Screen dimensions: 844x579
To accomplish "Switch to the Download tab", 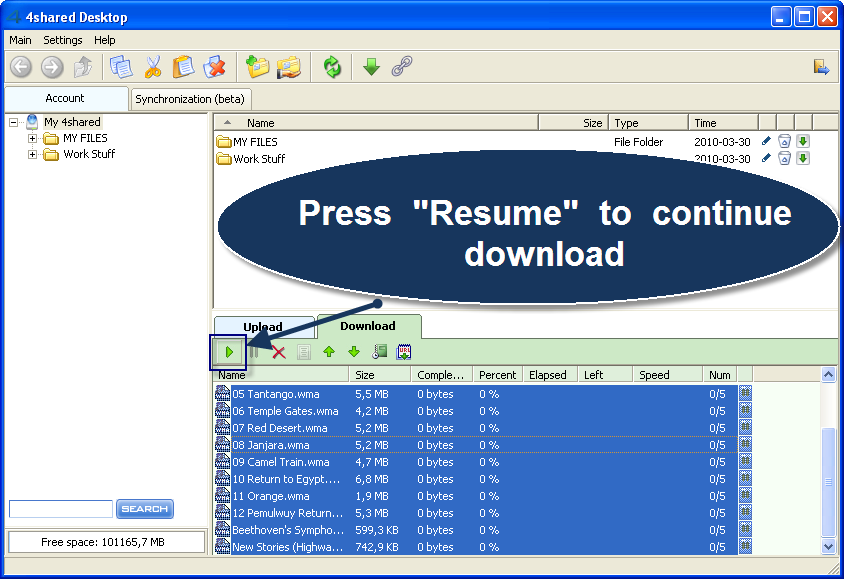I will (x=368, y=326).
